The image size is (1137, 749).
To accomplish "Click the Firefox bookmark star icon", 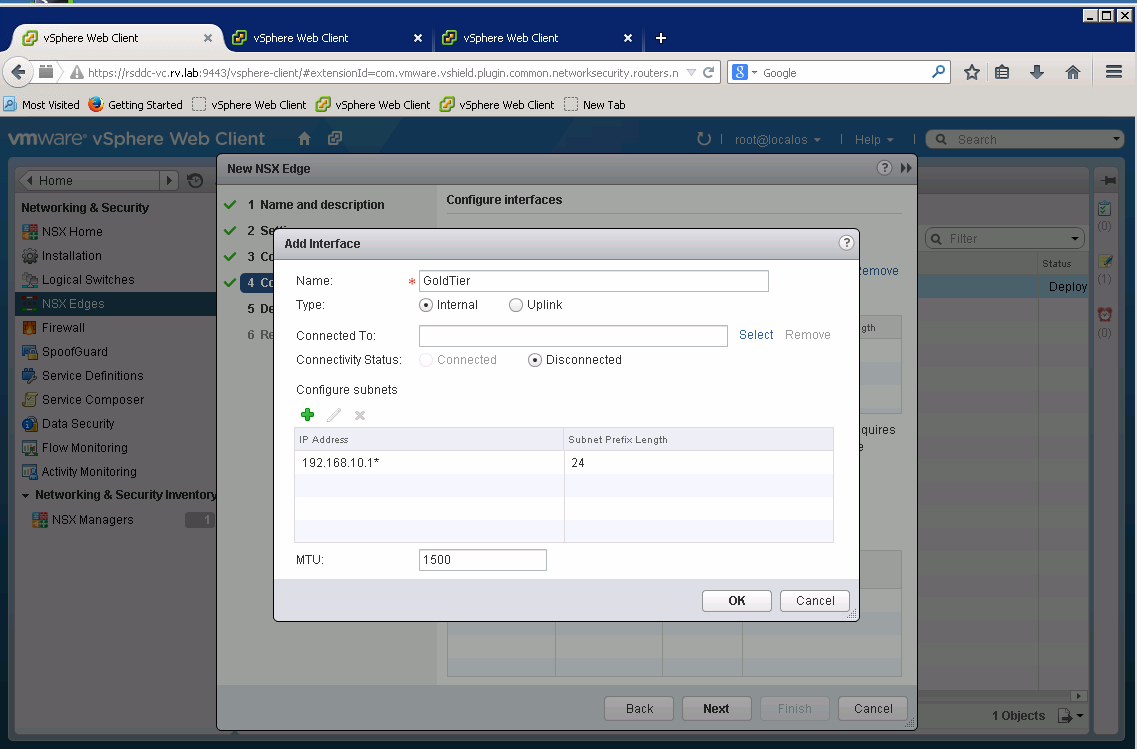I will coord(971,72).
